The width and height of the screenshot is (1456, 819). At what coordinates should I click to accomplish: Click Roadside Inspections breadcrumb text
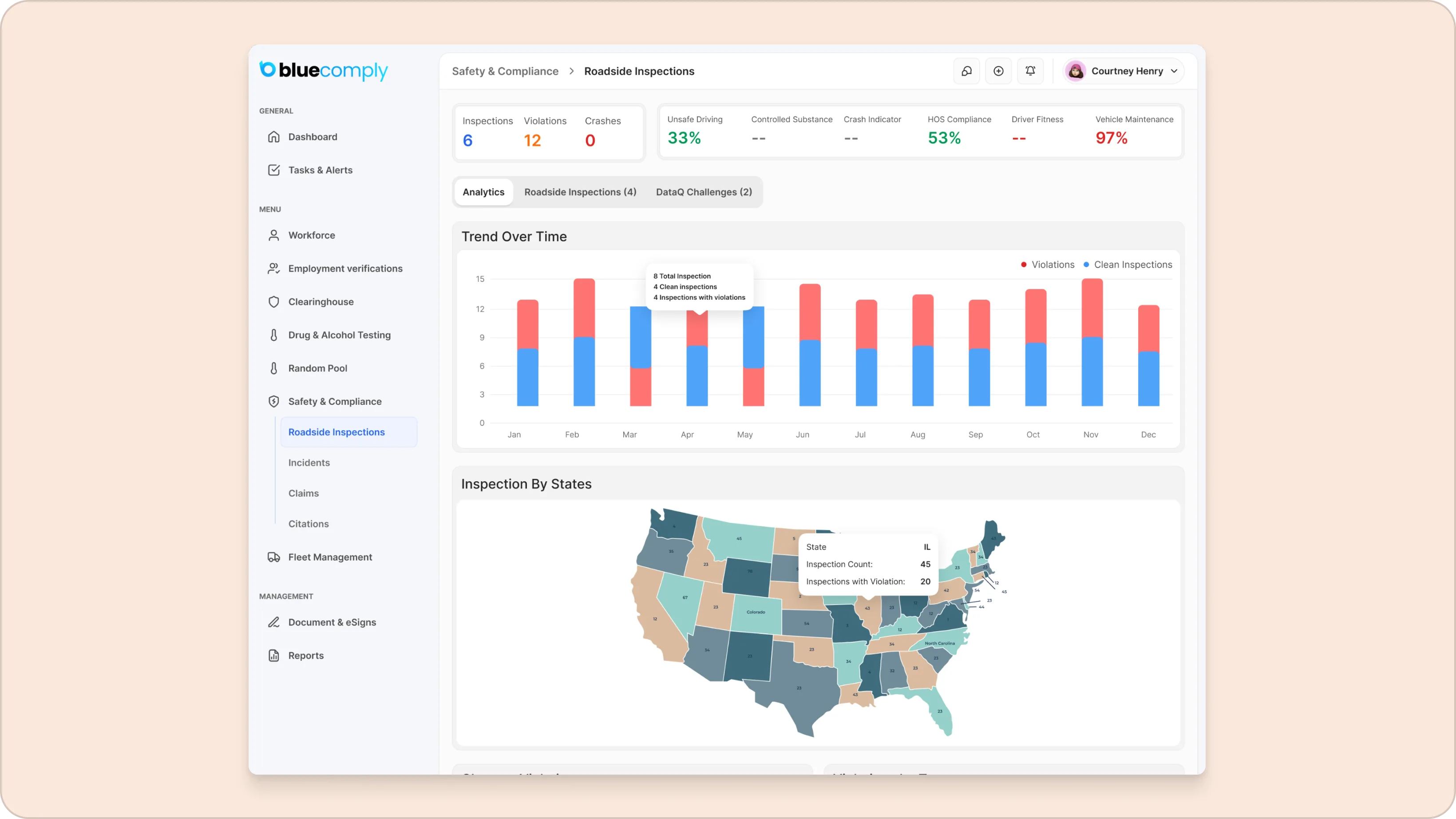point(639,71)
